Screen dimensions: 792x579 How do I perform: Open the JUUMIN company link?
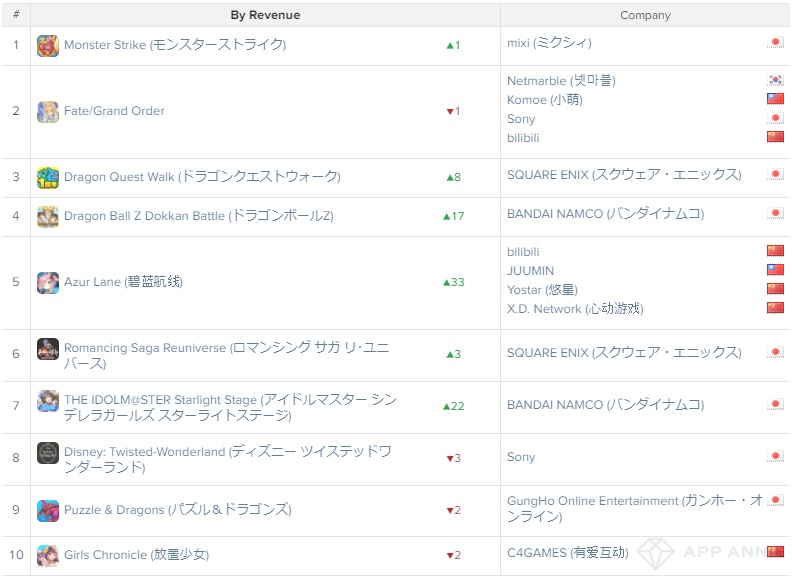click(x=530, y=271)
